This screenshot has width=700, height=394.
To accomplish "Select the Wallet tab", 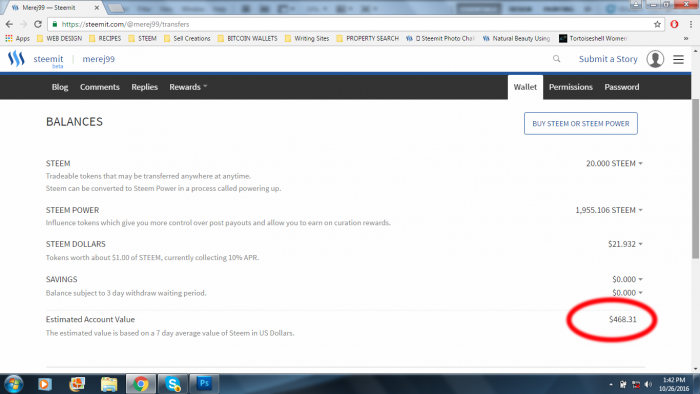I will pyautogui.click(x=525, y=87).
